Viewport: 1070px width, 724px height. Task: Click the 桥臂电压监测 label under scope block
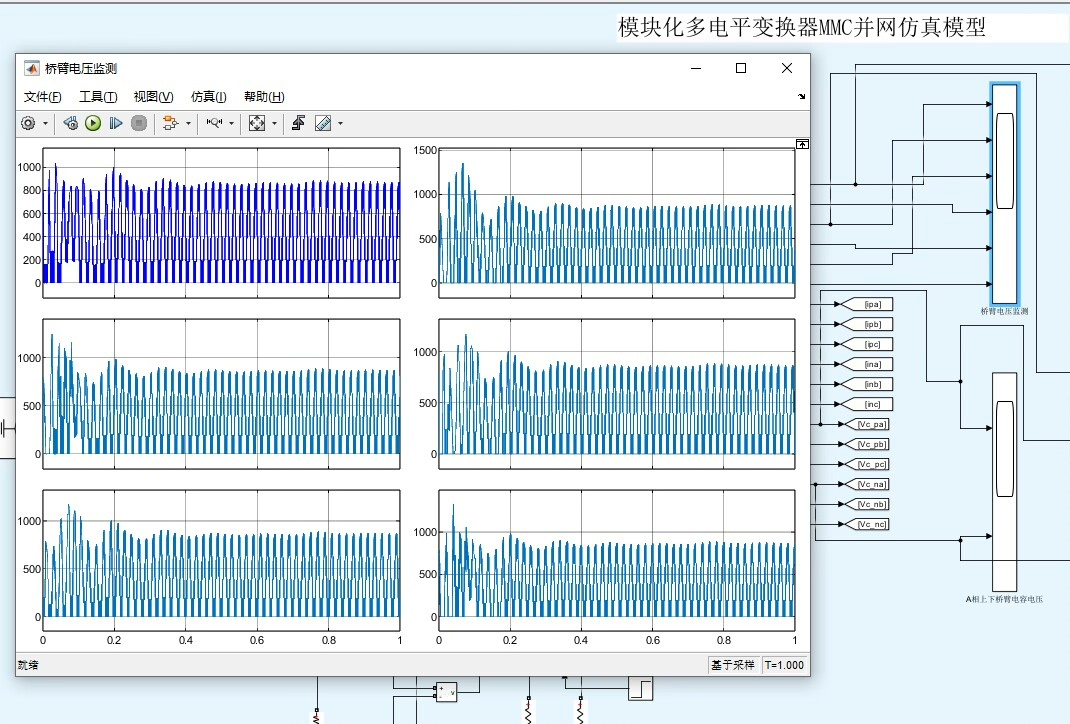[1004, 311]
